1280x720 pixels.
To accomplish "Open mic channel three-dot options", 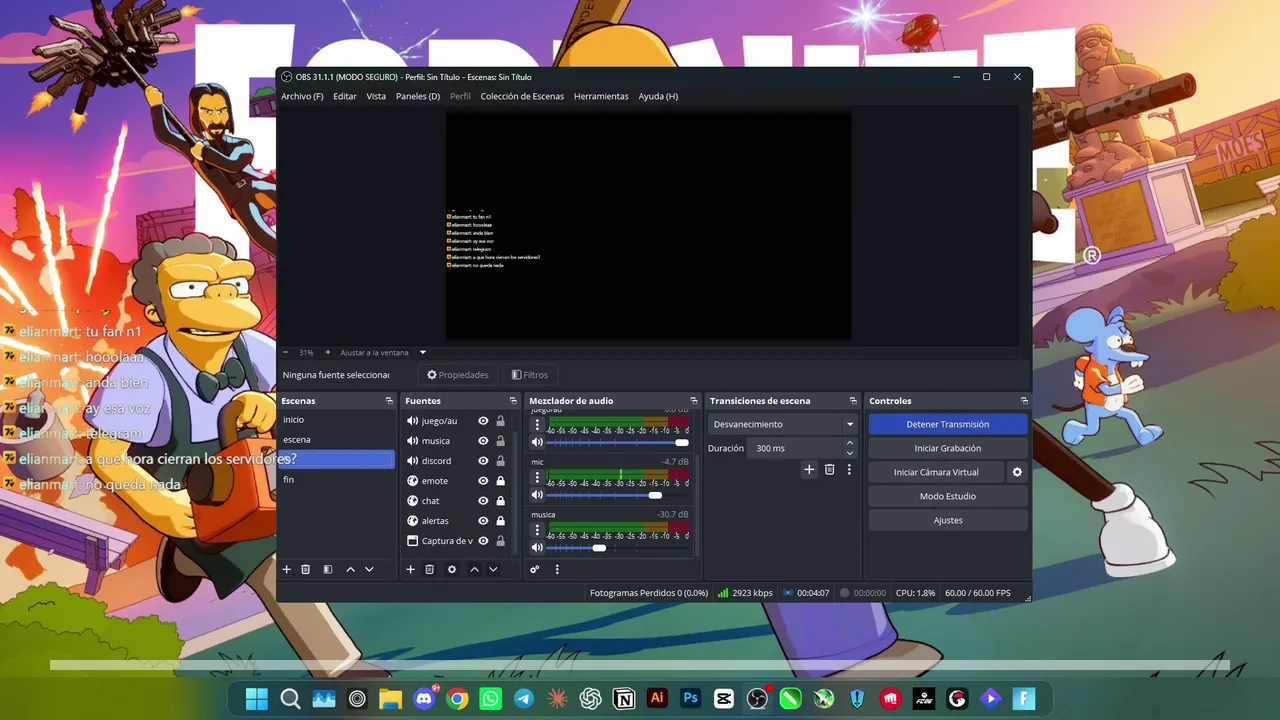I will click(537, 477).
